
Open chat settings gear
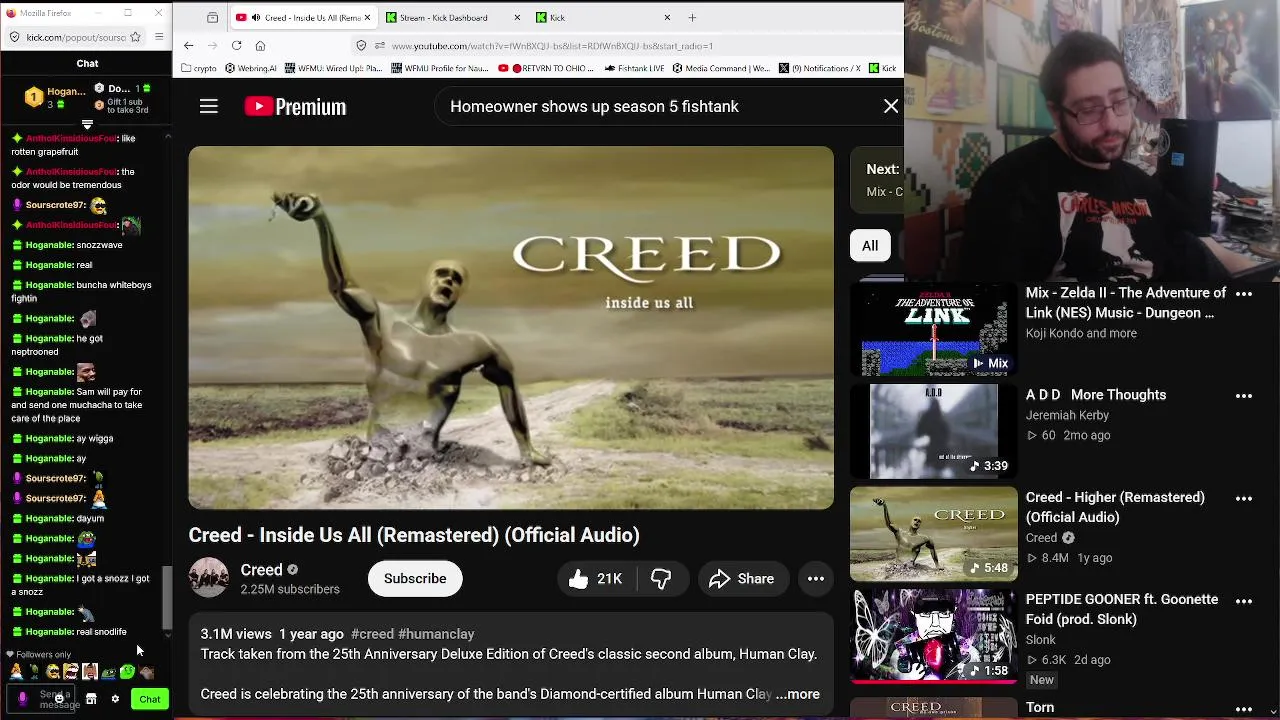point(115,699)
